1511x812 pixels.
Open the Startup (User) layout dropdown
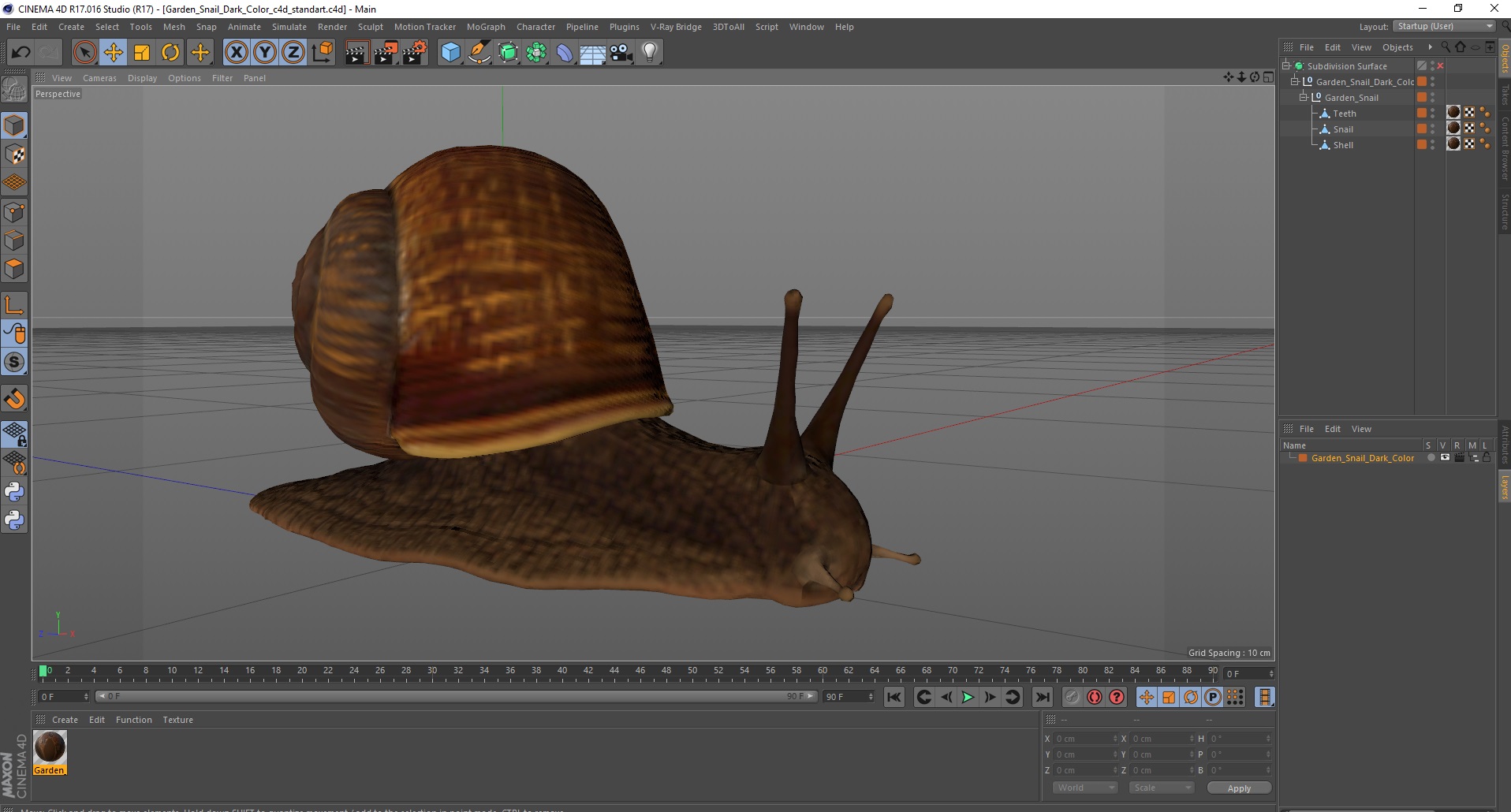click(x=1445, y=26)
